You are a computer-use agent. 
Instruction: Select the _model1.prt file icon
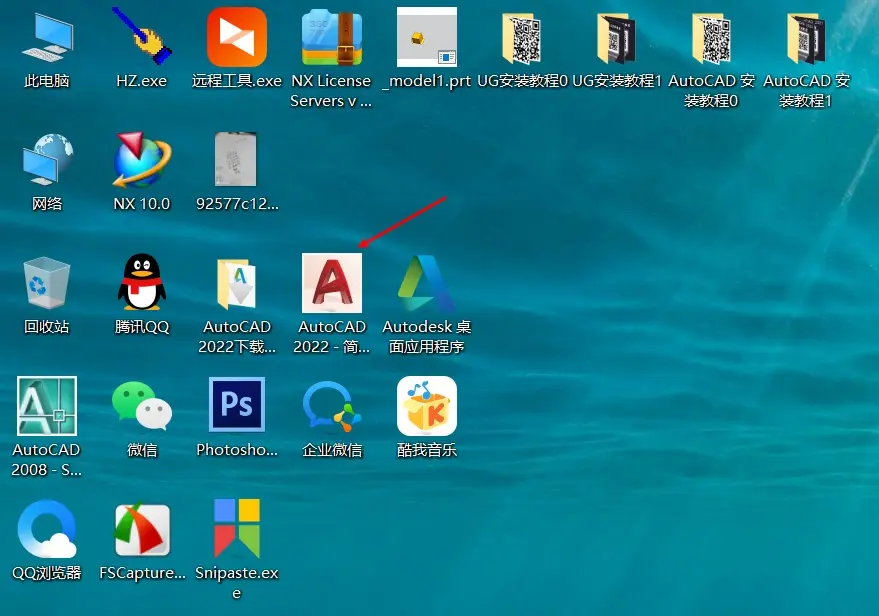click(x=427, y=37)
